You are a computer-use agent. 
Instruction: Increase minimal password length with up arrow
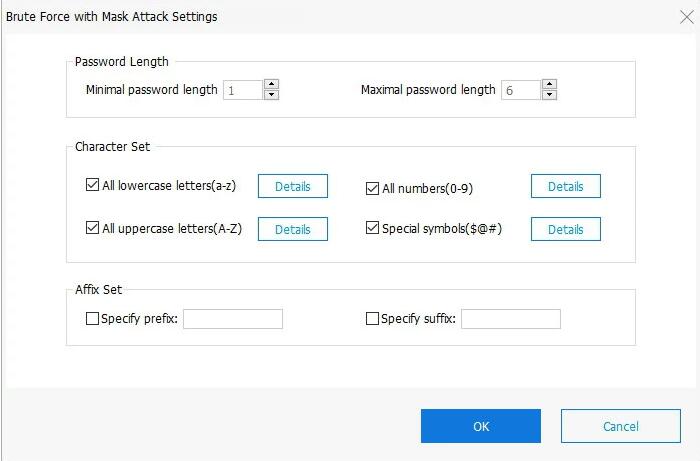(x=271, y=84)
